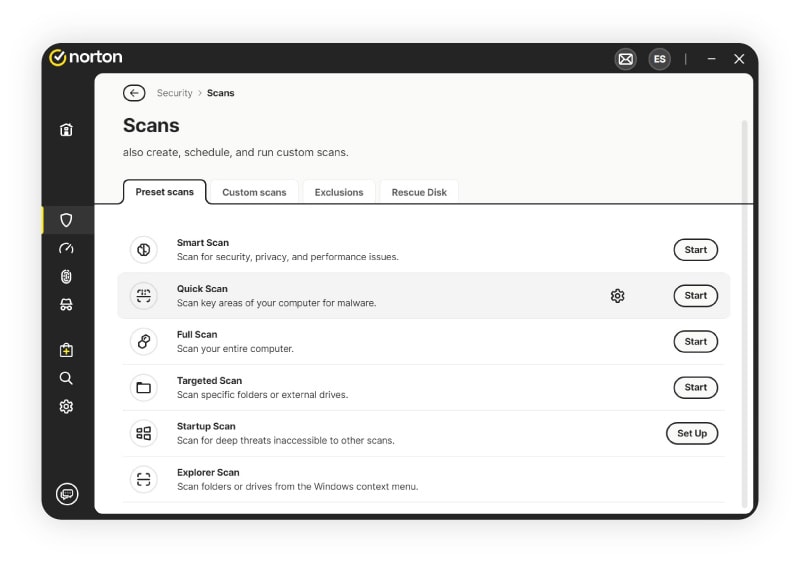Start the Quick Scan
Screen dimensions: 800x563
click(x=695, y=296)
